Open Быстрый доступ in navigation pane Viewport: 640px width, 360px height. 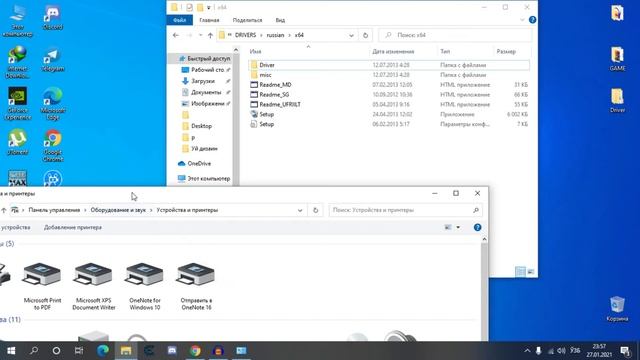tap(204, 58)
